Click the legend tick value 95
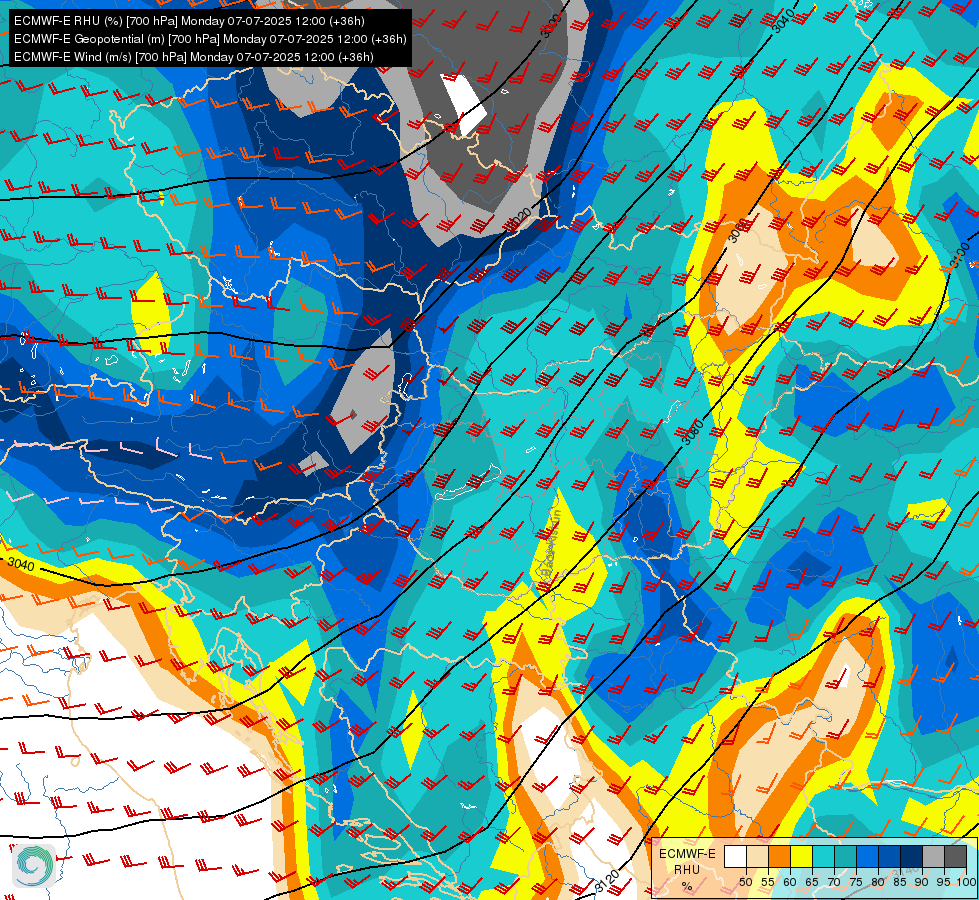Image resolution: width=979 pixels, height=900 pixels. 943,882
